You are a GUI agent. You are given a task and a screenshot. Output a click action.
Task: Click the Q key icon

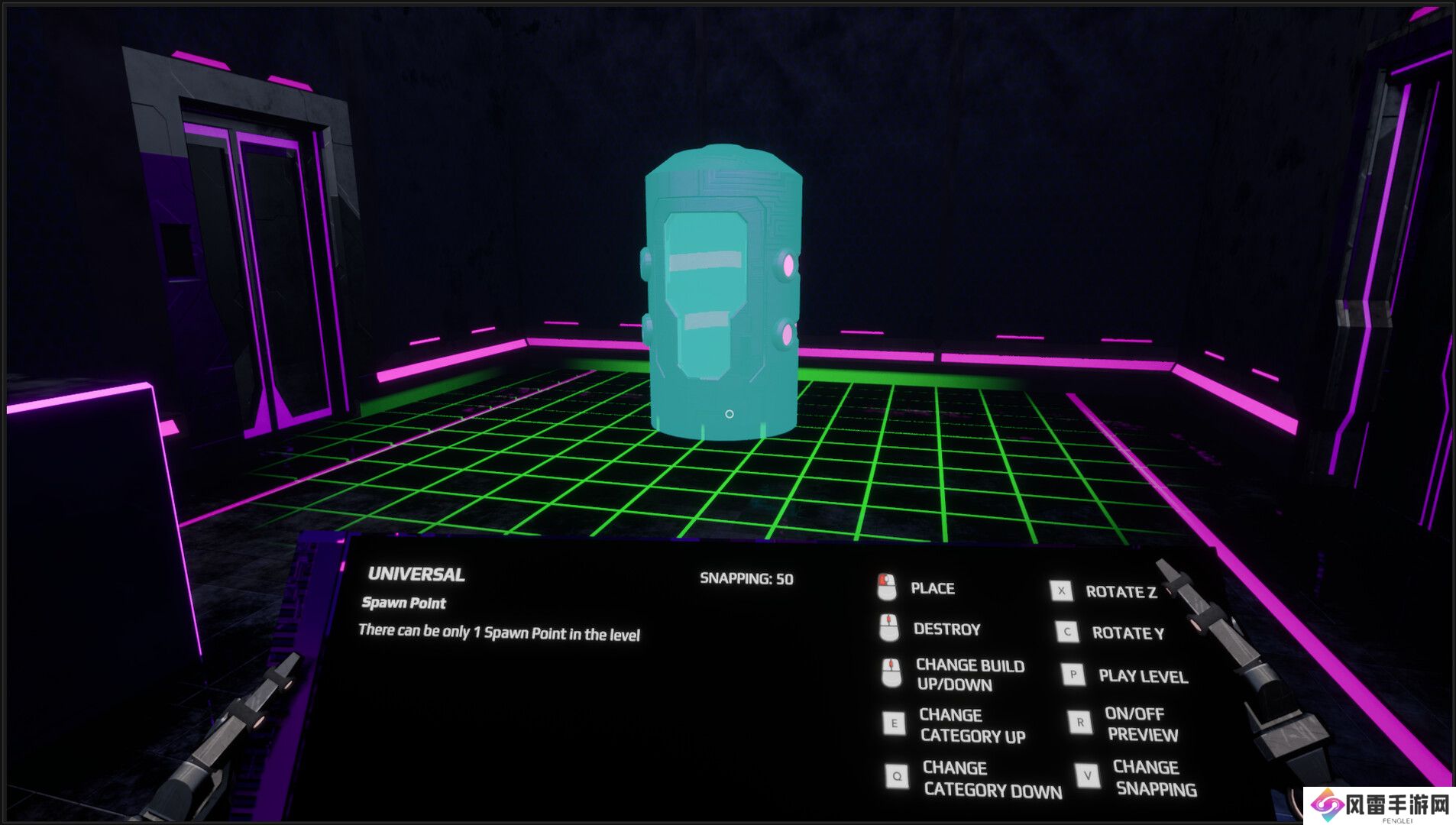[x=897, y=776]
